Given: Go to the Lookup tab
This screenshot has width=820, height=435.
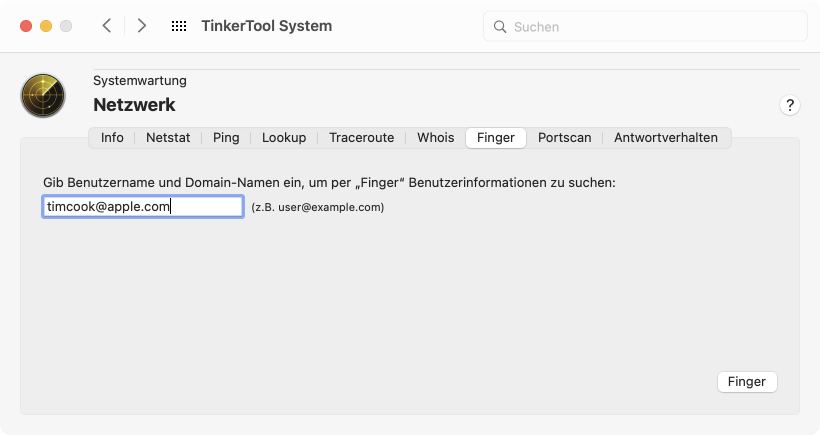Looking at the screenshot, I should 284,138.
